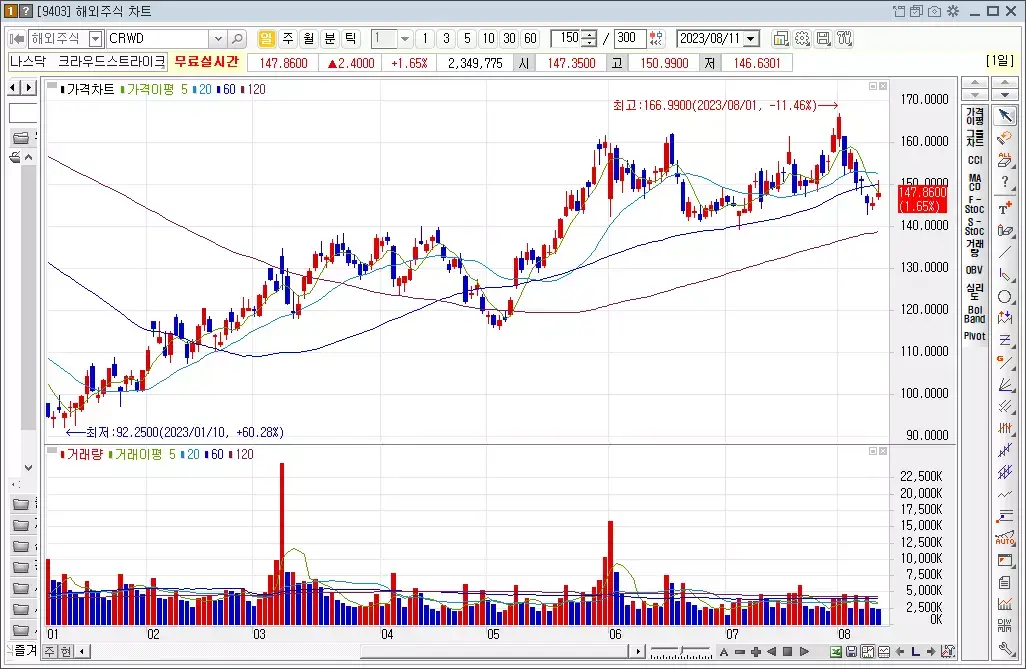Click the 10 interval button

(x=488, y=39)
